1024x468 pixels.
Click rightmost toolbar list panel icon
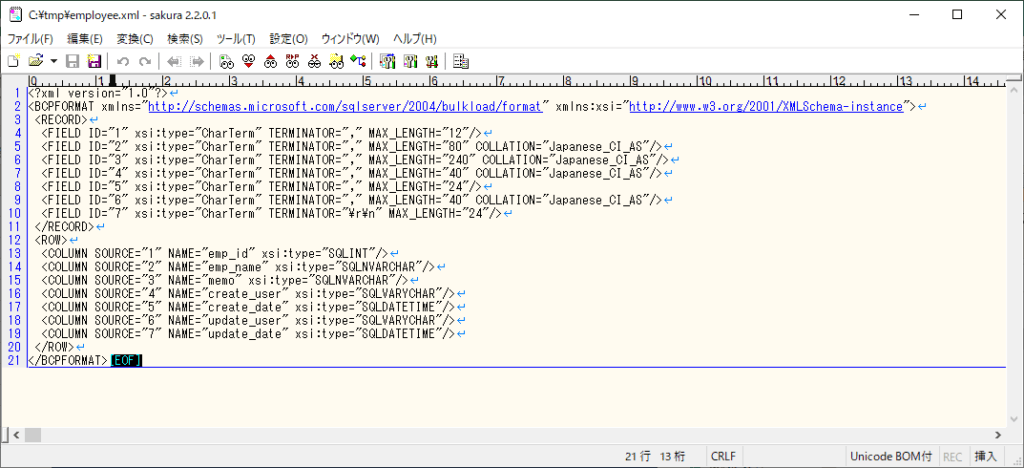[x=461, y=62]
